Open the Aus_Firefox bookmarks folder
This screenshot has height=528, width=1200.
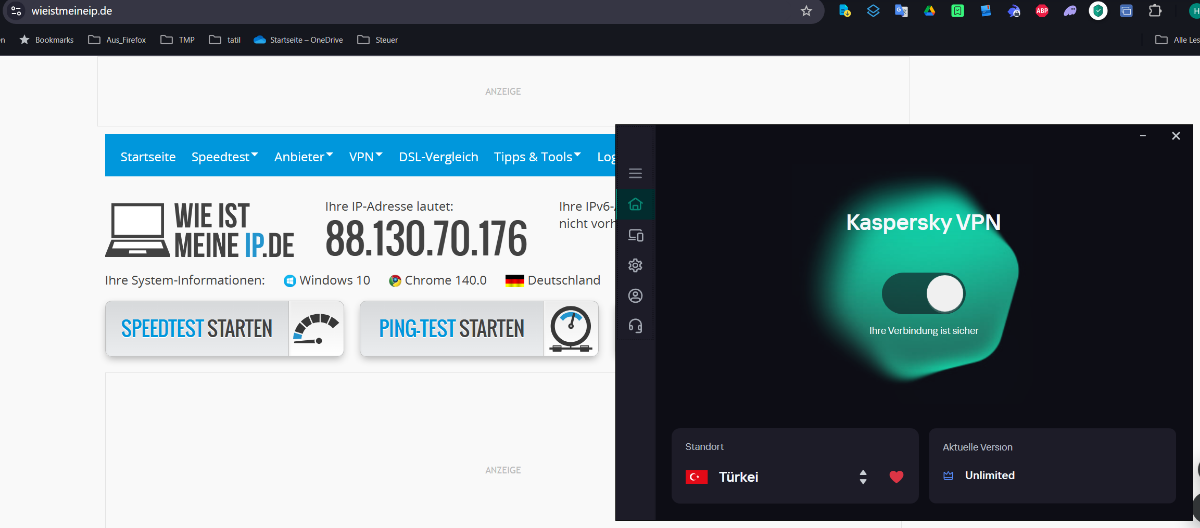[x=117, y=40]
